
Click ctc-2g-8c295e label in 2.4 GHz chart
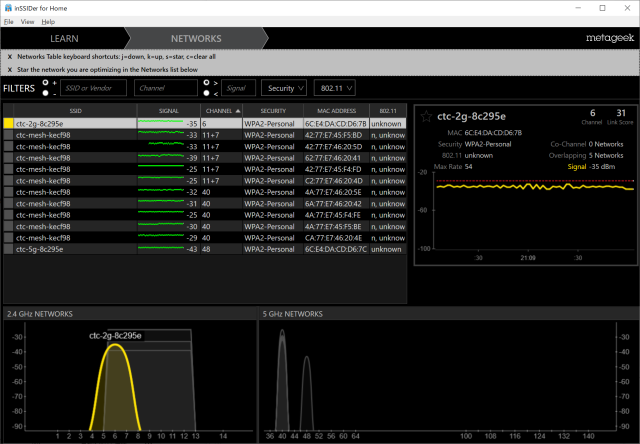[115, 336]
